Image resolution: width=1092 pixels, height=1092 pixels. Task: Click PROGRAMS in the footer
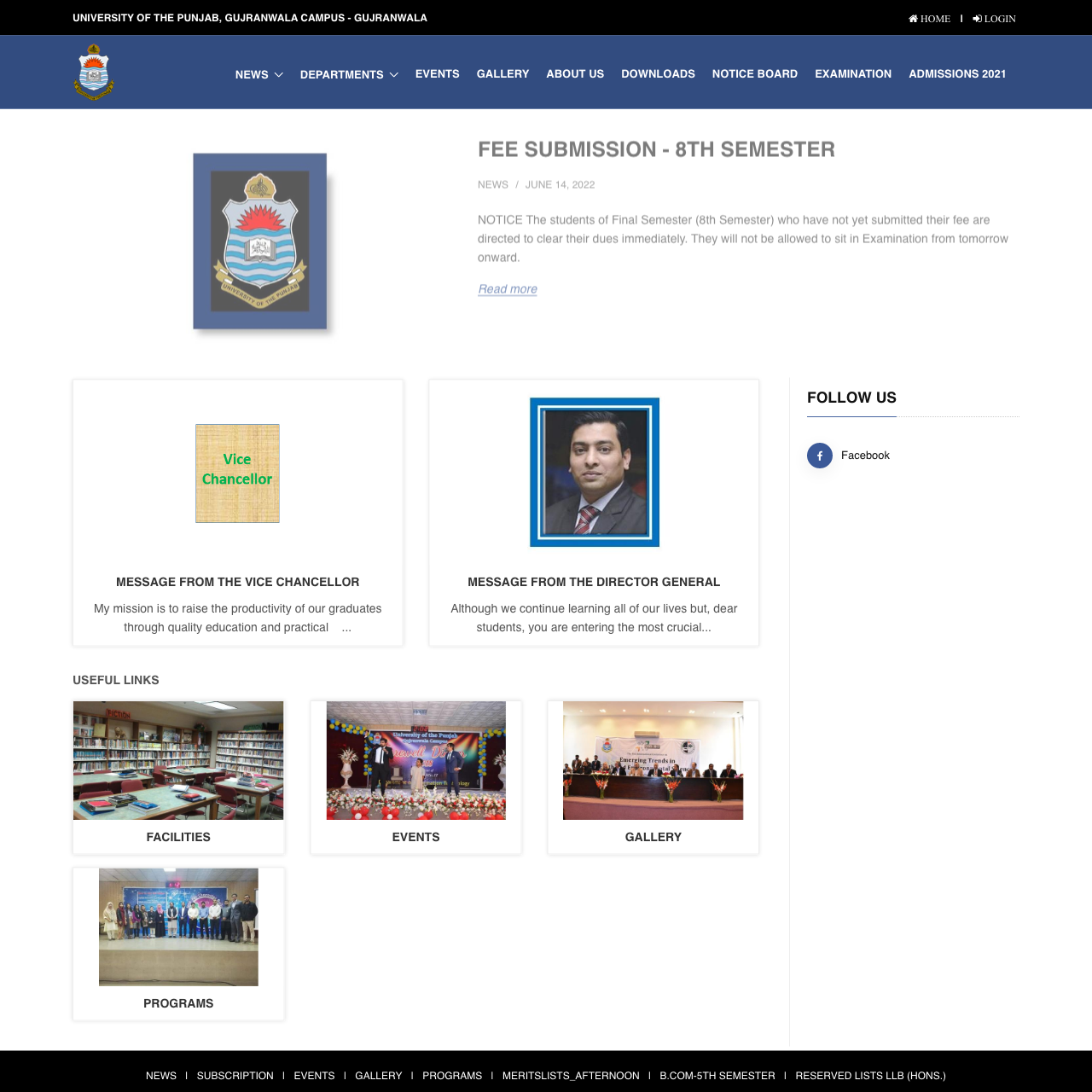[x=452, y=1076]
